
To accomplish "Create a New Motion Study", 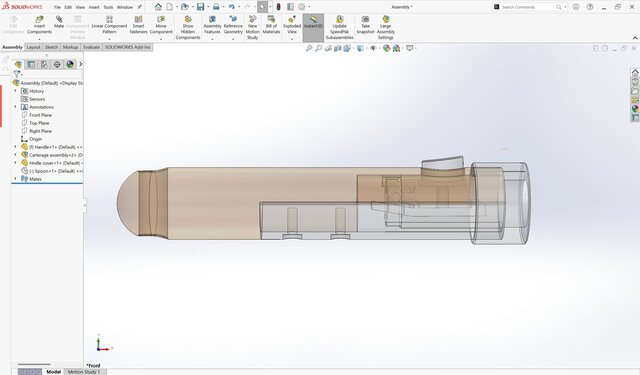I will click(253, 28).
